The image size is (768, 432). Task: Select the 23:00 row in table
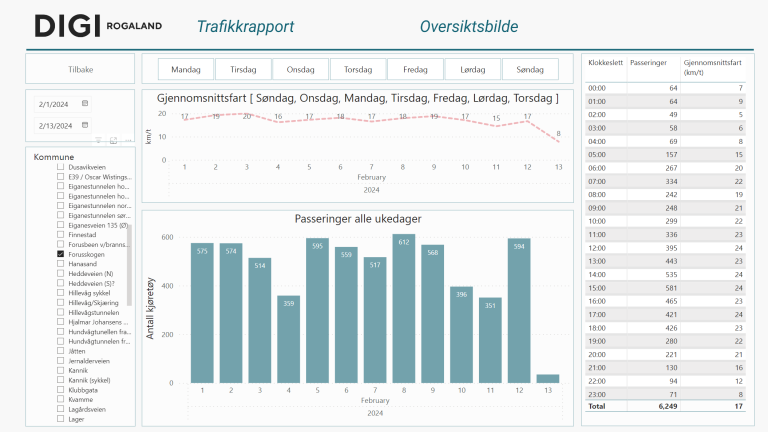665,394
